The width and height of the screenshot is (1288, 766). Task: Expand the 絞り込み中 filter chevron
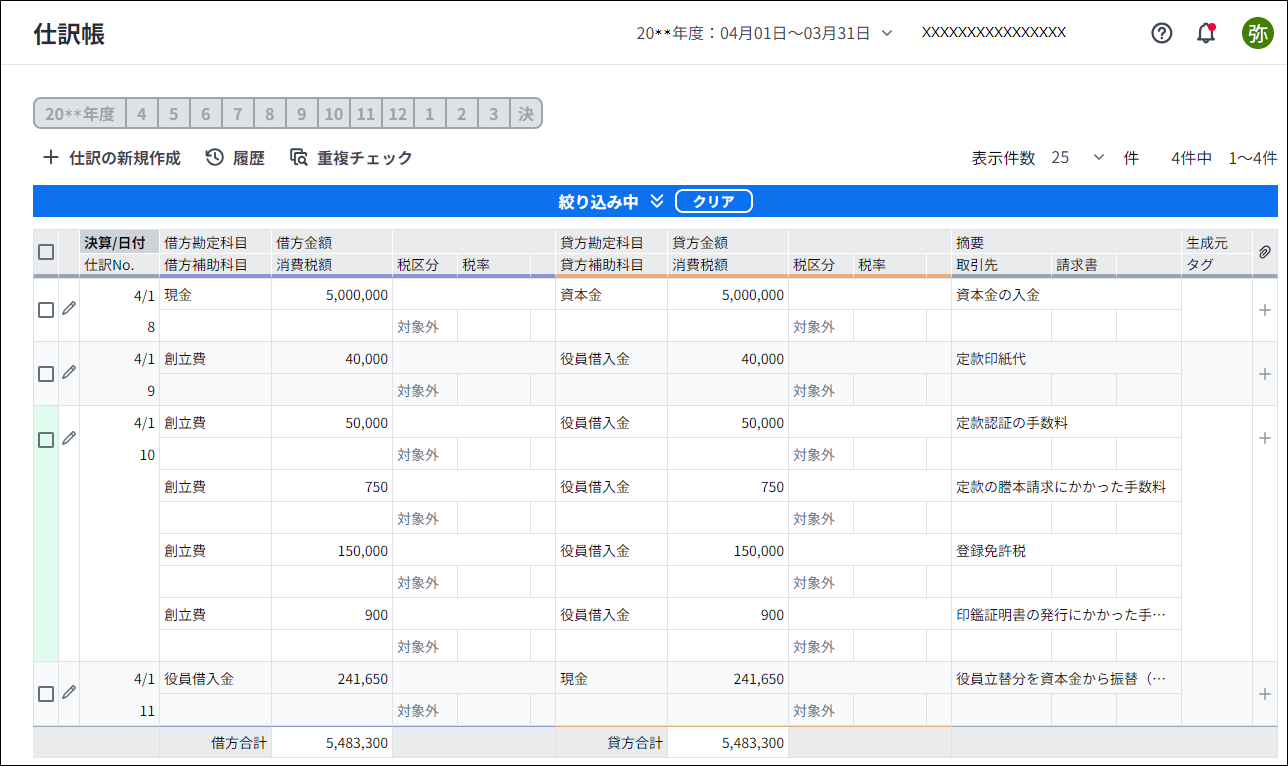pyautogui.click(x=656, y=201)
